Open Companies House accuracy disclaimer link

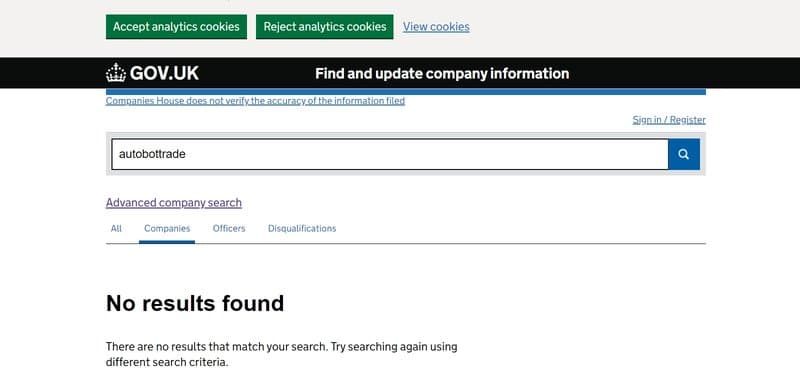[x=255, y=101]
